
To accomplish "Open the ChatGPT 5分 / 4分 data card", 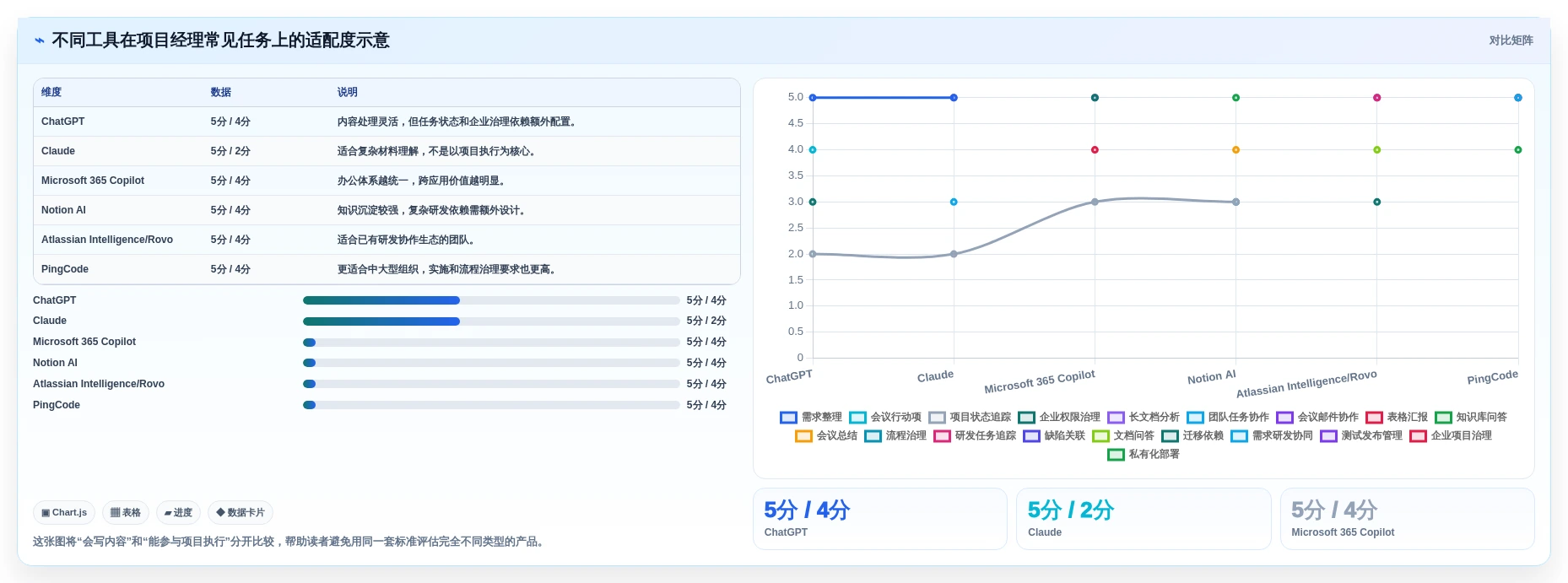I will [x=880, y=519].
